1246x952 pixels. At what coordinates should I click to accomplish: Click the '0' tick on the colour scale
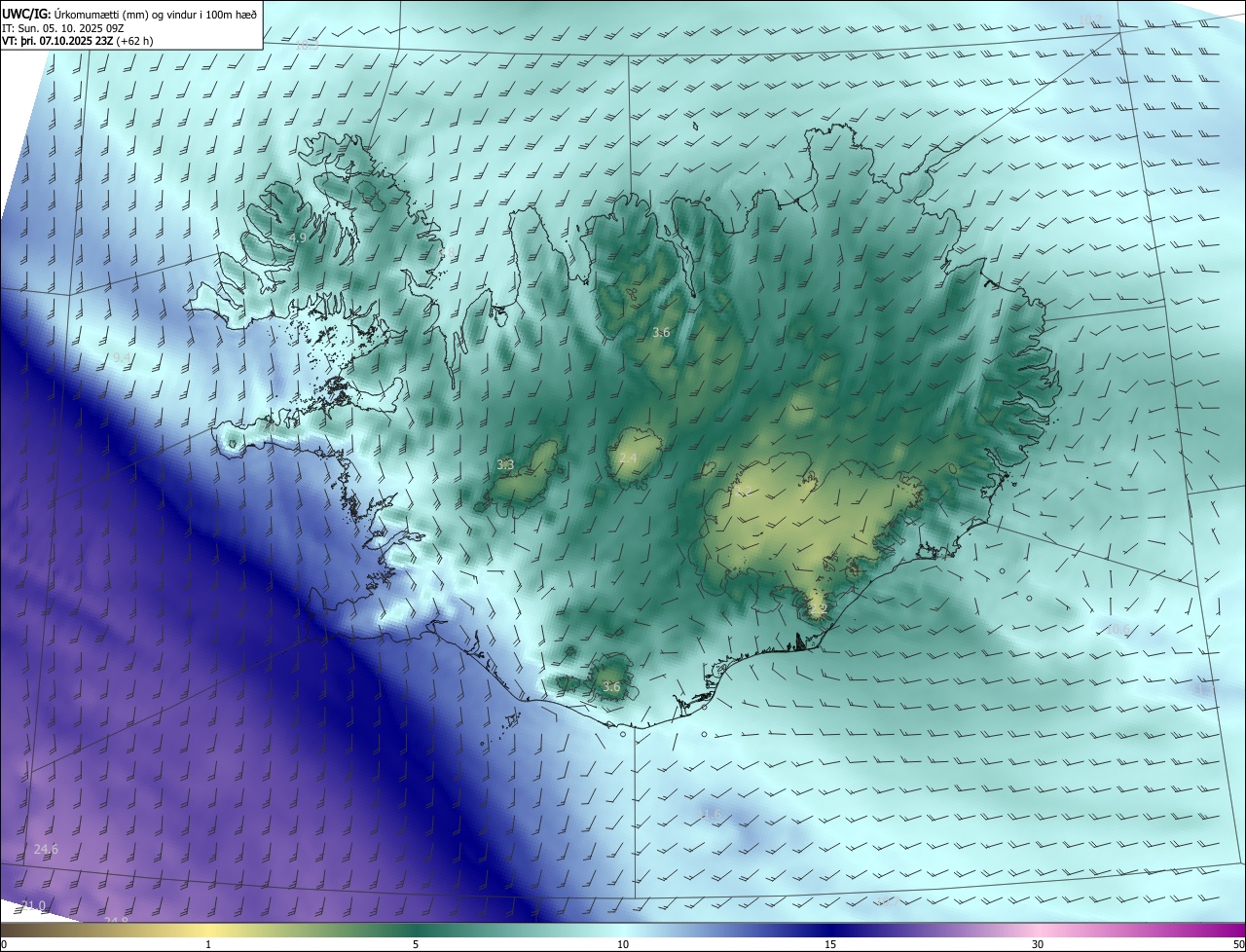point(4,945)
